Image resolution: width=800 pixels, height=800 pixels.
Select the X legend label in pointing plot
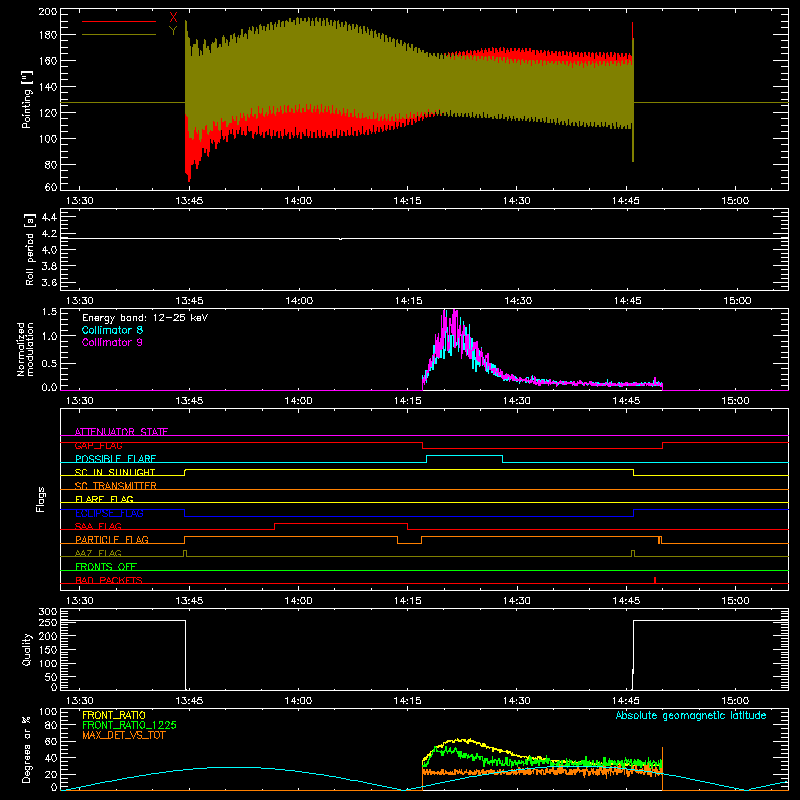pos(173,17)
